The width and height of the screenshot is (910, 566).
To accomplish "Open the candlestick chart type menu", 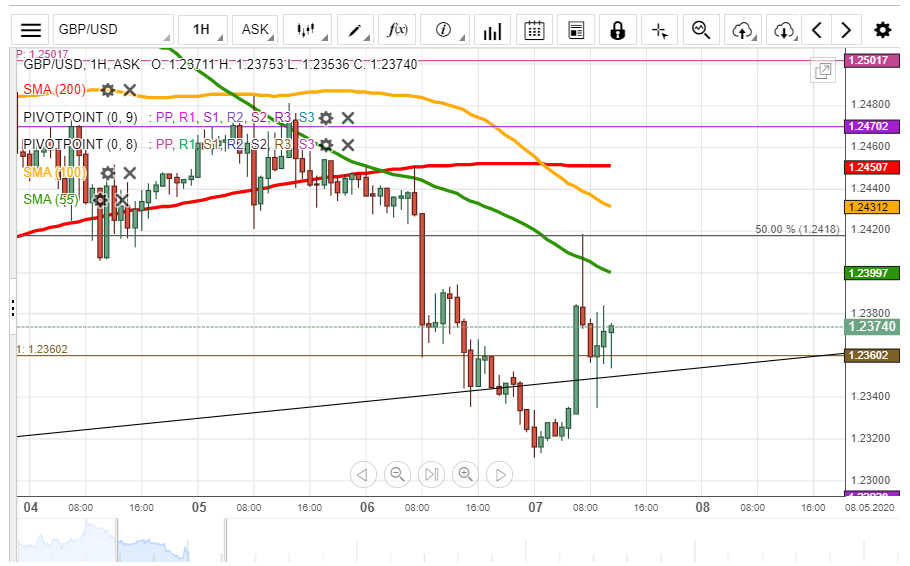I will click(307, 30).
